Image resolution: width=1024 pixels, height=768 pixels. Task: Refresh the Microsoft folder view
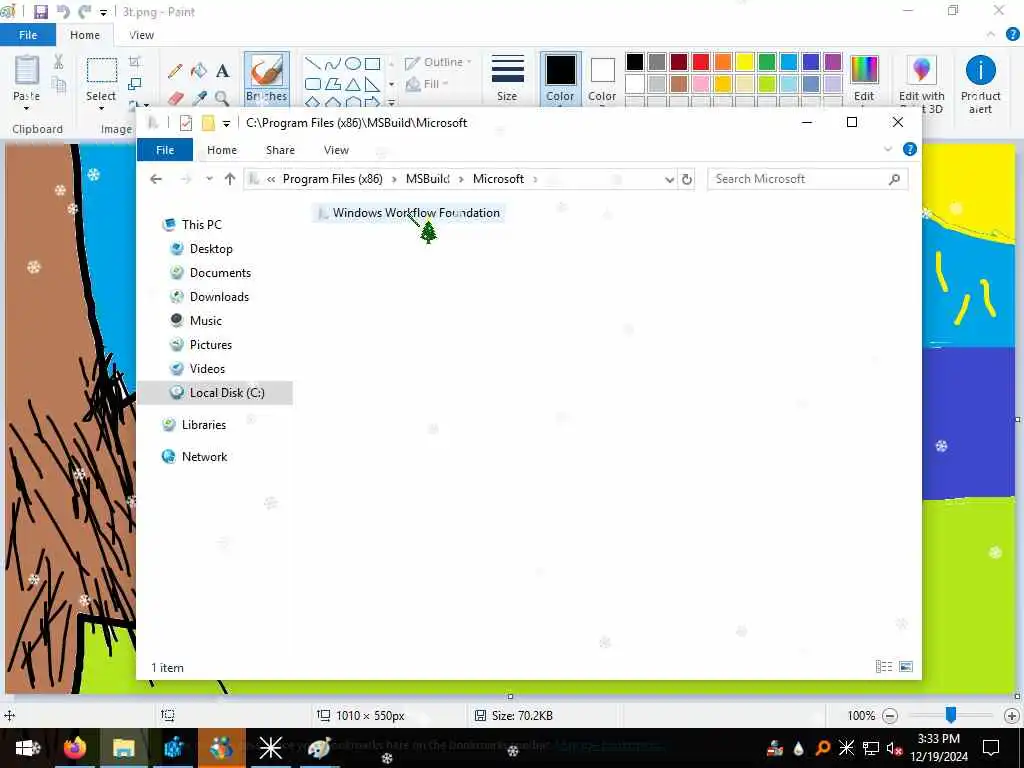(x=686, y=180)
